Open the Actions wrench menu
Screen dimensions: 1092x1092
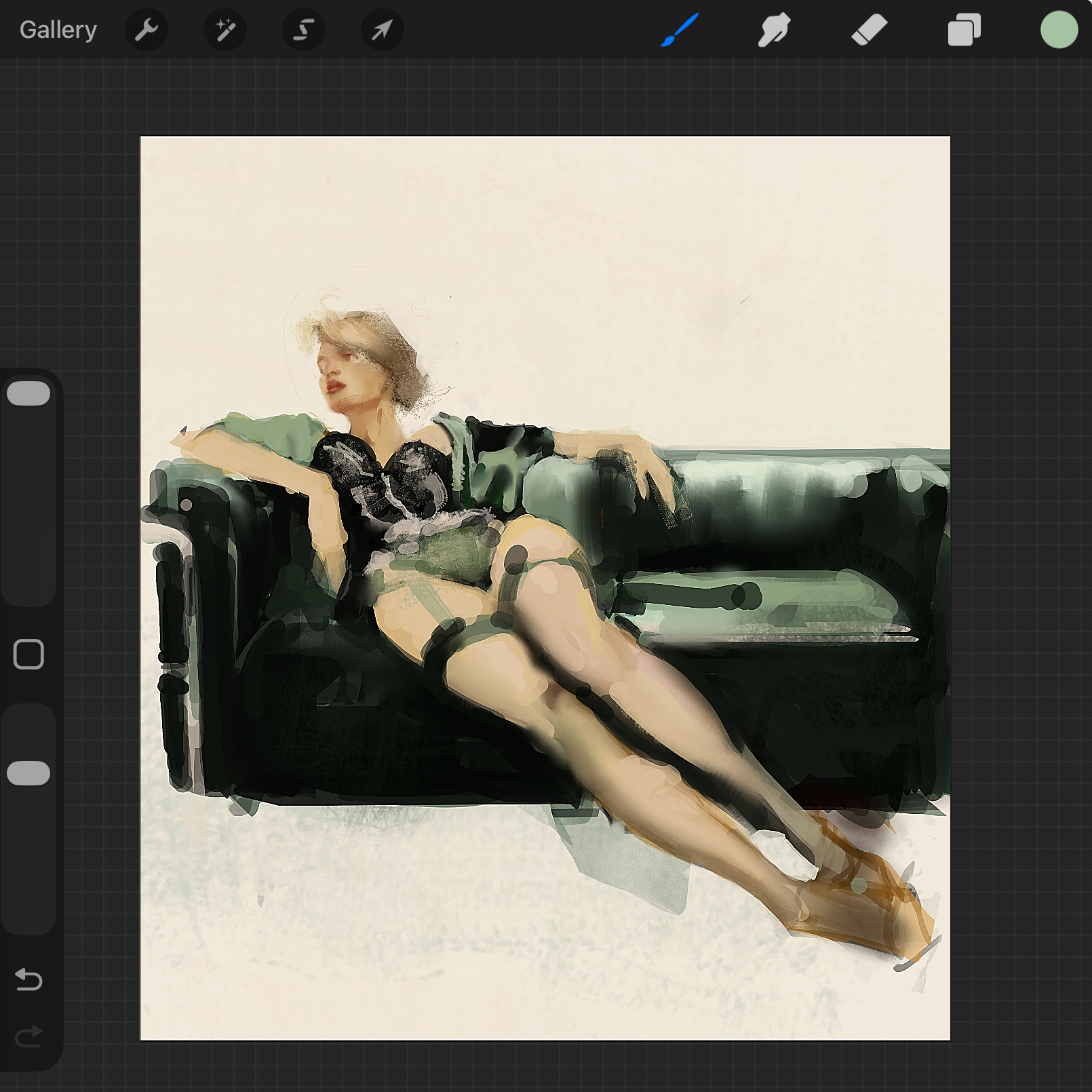147,30
